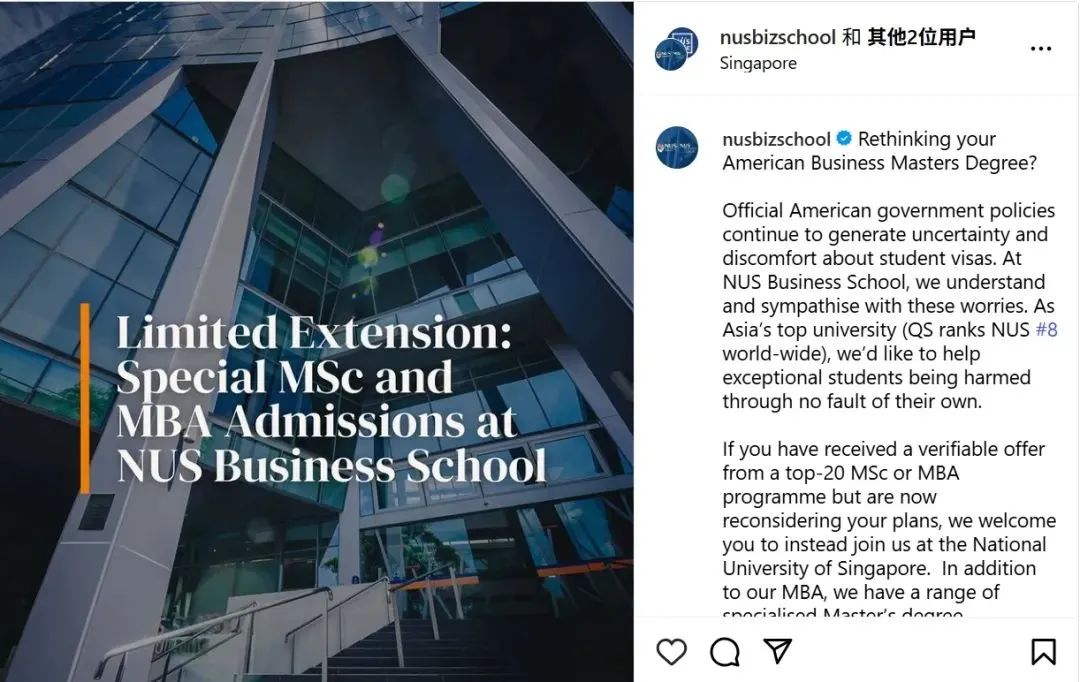Open the three-dot more options menu
The height and width of the screenshot is (682, 1080).
coord(1041,49)
